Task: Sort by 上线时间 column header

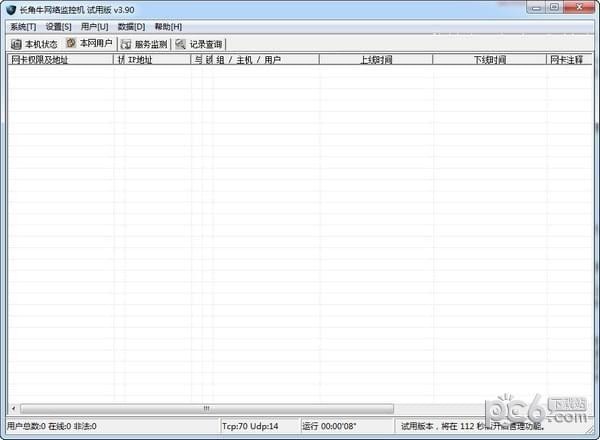Action: (376, 60)
